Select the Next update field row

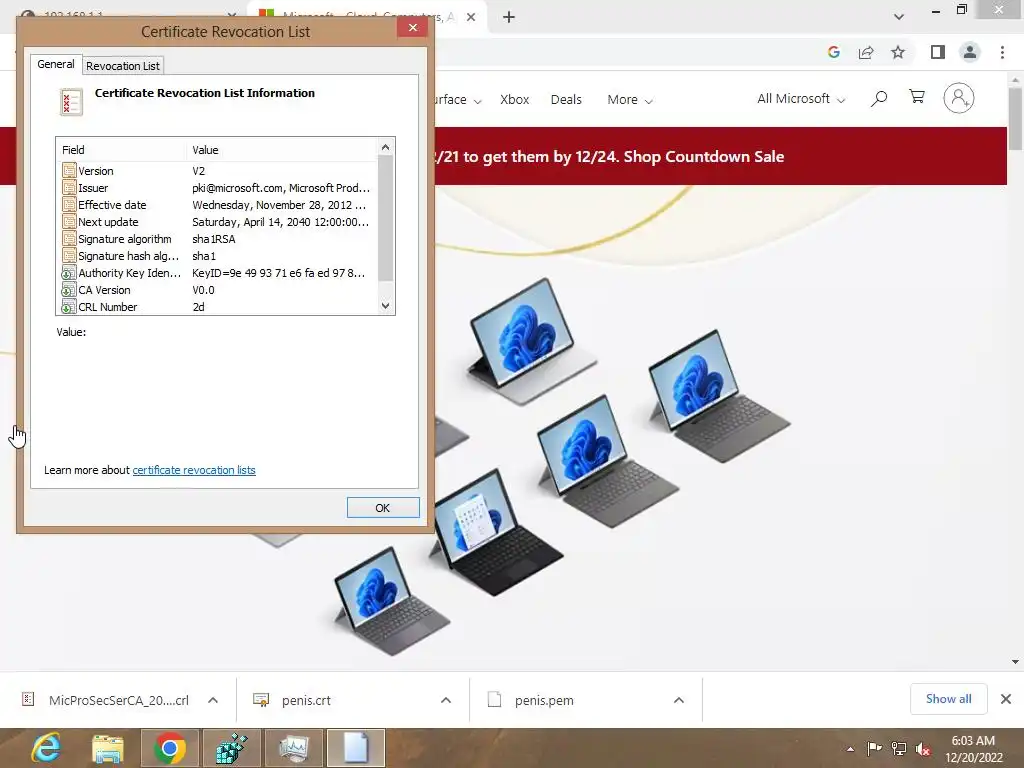tap(219, 221)
